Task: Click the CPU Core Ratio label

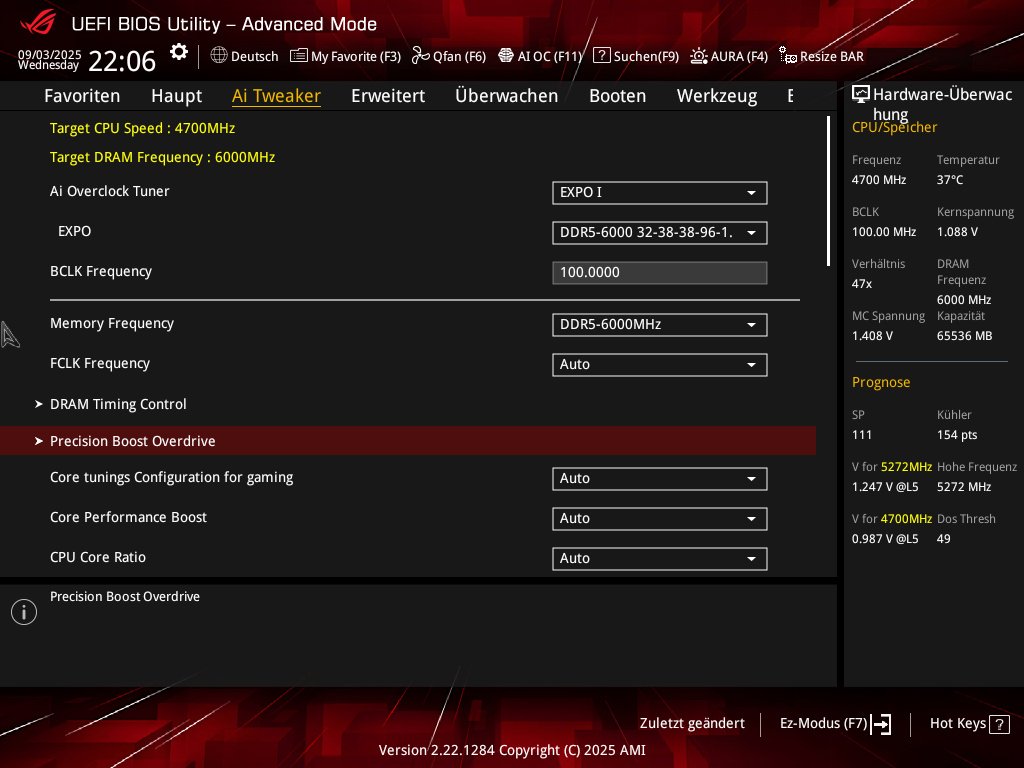Action: [98, 557]
